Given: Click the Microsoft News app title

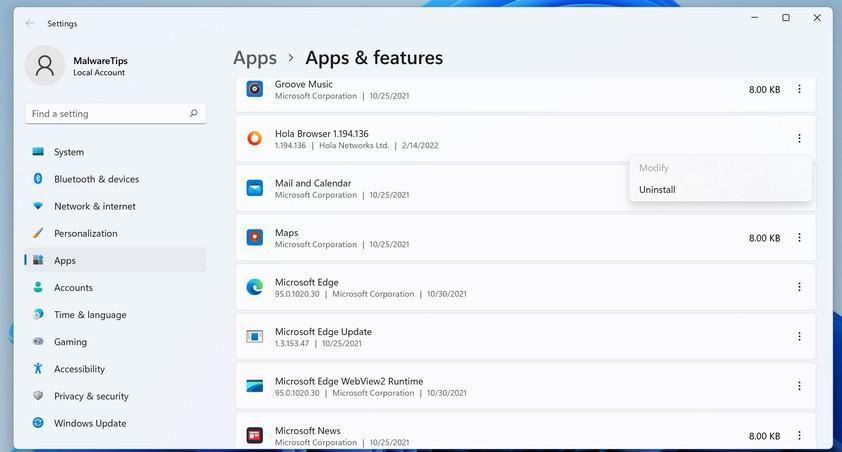Looking at the screenshot, I should [x=308, y=431].
